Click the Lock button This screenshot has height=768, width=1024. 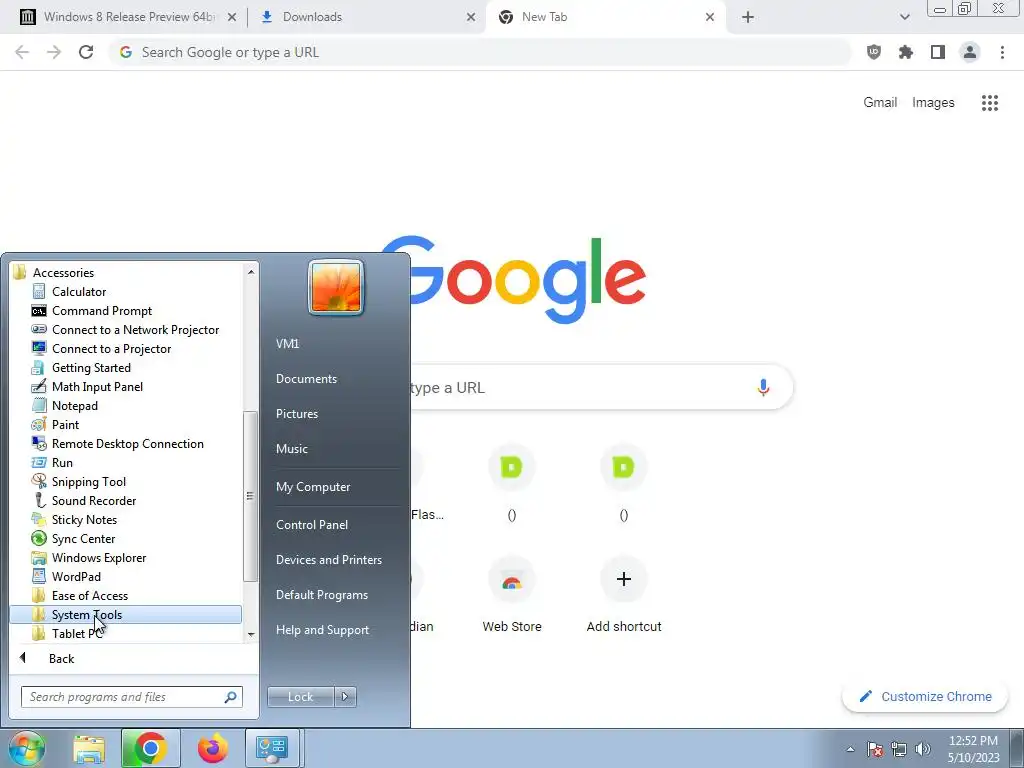click(x=300, y=697)
